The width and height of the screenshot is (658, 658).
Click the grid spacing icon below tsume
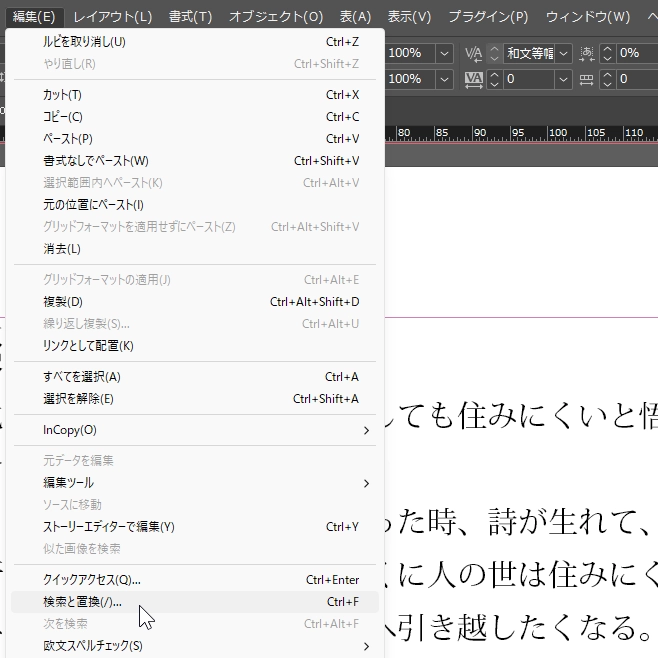click(587, 79)
